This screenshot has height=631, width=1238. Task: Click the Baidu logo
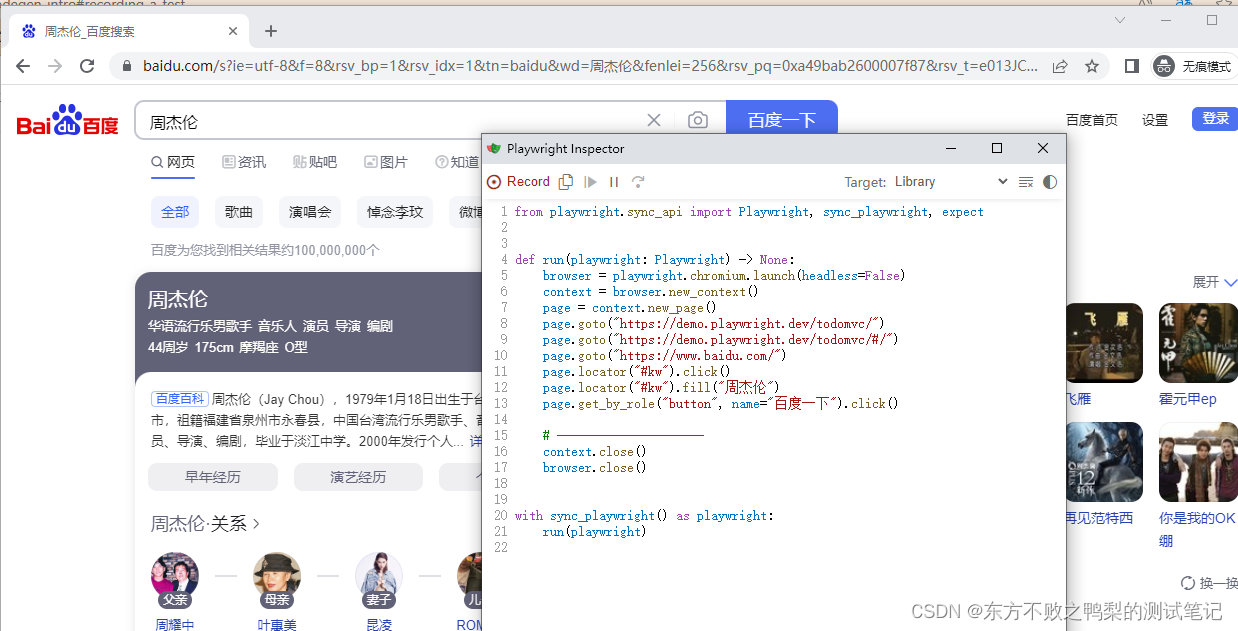[67, 121]
